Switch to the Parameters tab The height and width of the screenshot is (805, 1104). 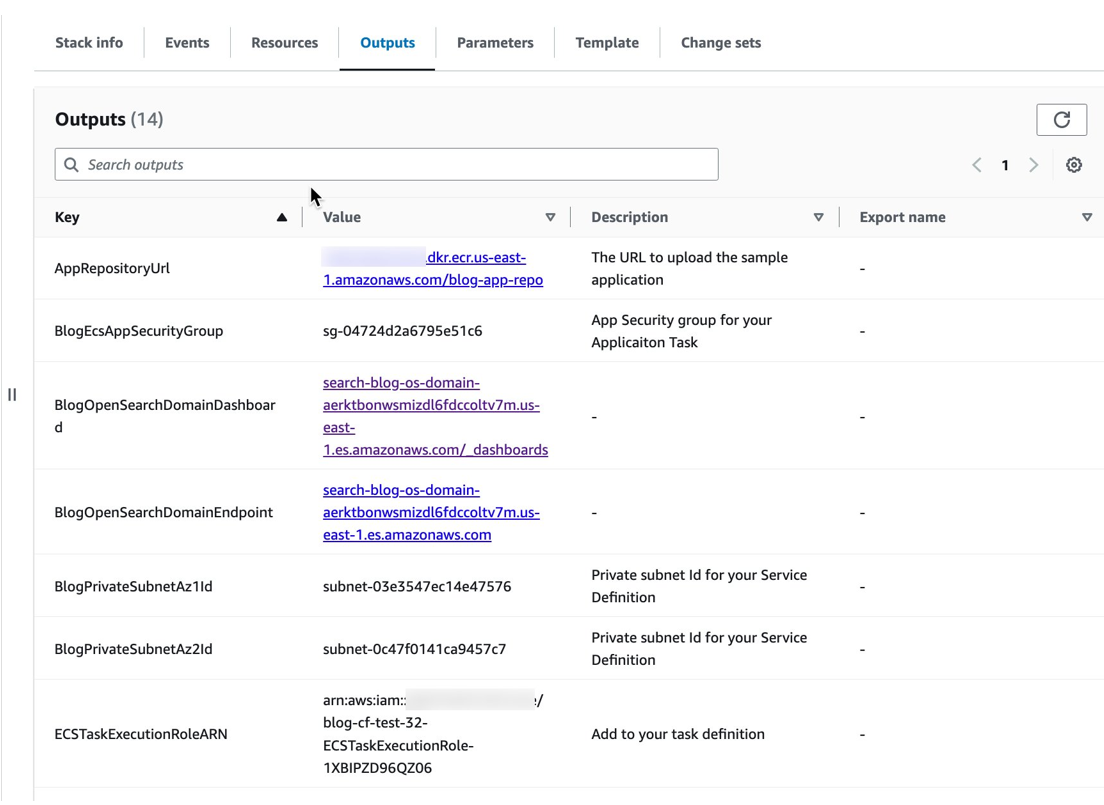(494, 42)
